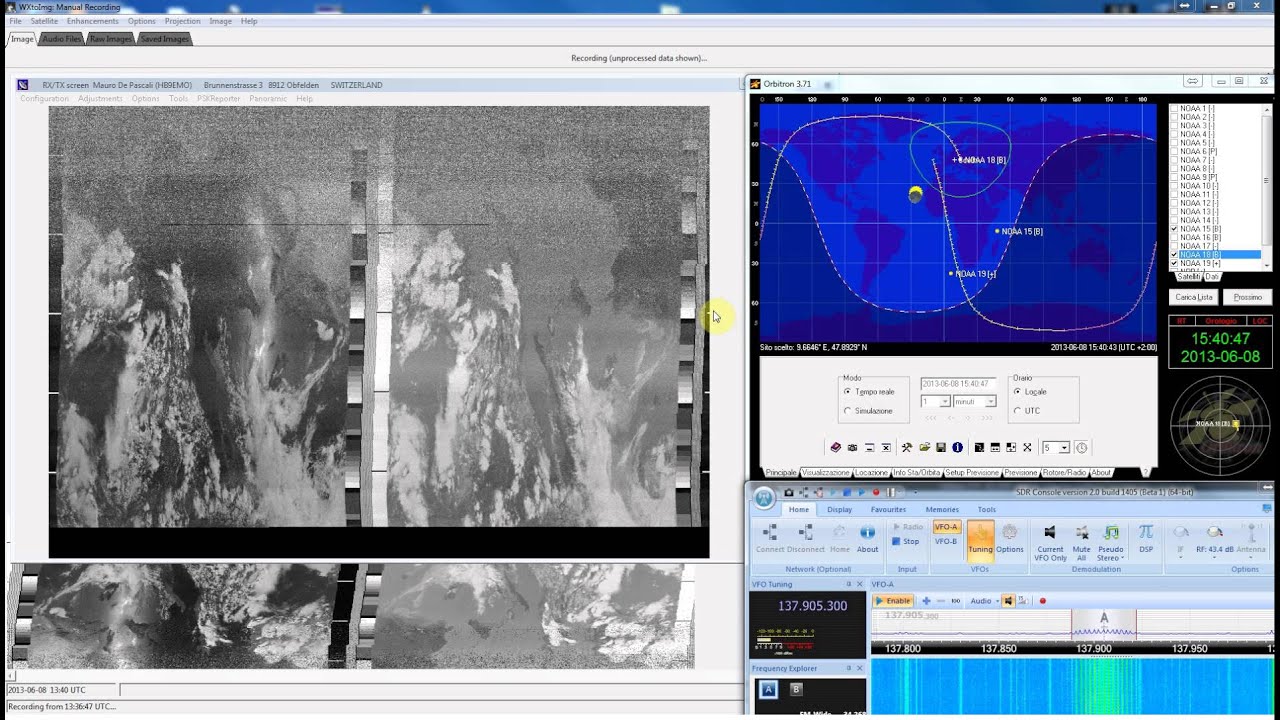1280x720 pixels.
Task: Select VFO A square in Frequency Explorer
Action: pos(769,689)
